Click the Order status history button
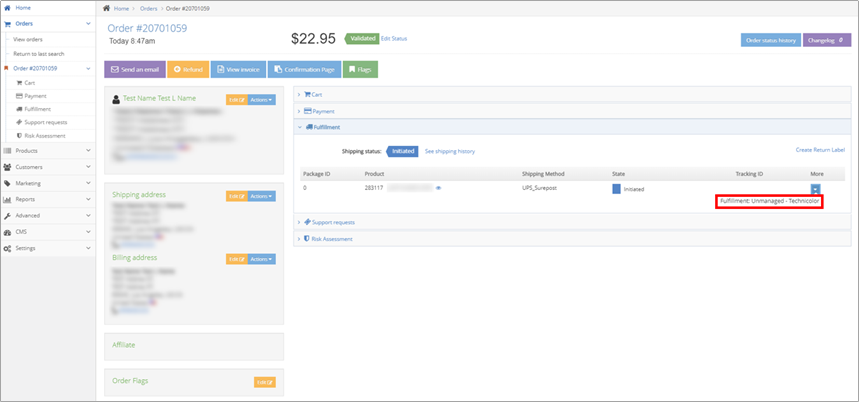859x402 pixels. (770, 40)
